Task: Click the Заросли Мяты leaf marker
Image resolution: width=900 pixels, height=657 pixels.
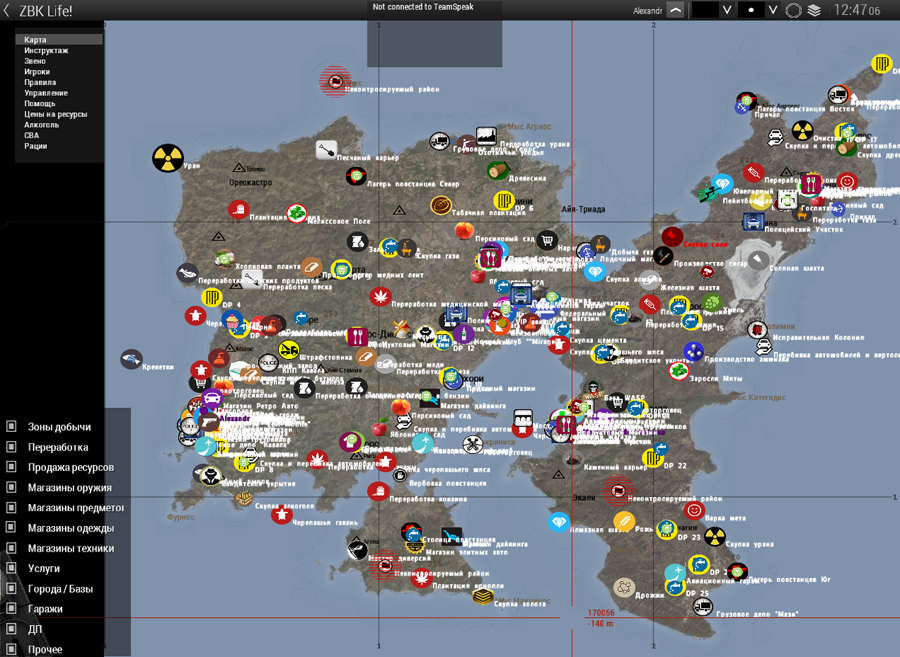Action: click(679, 371)
